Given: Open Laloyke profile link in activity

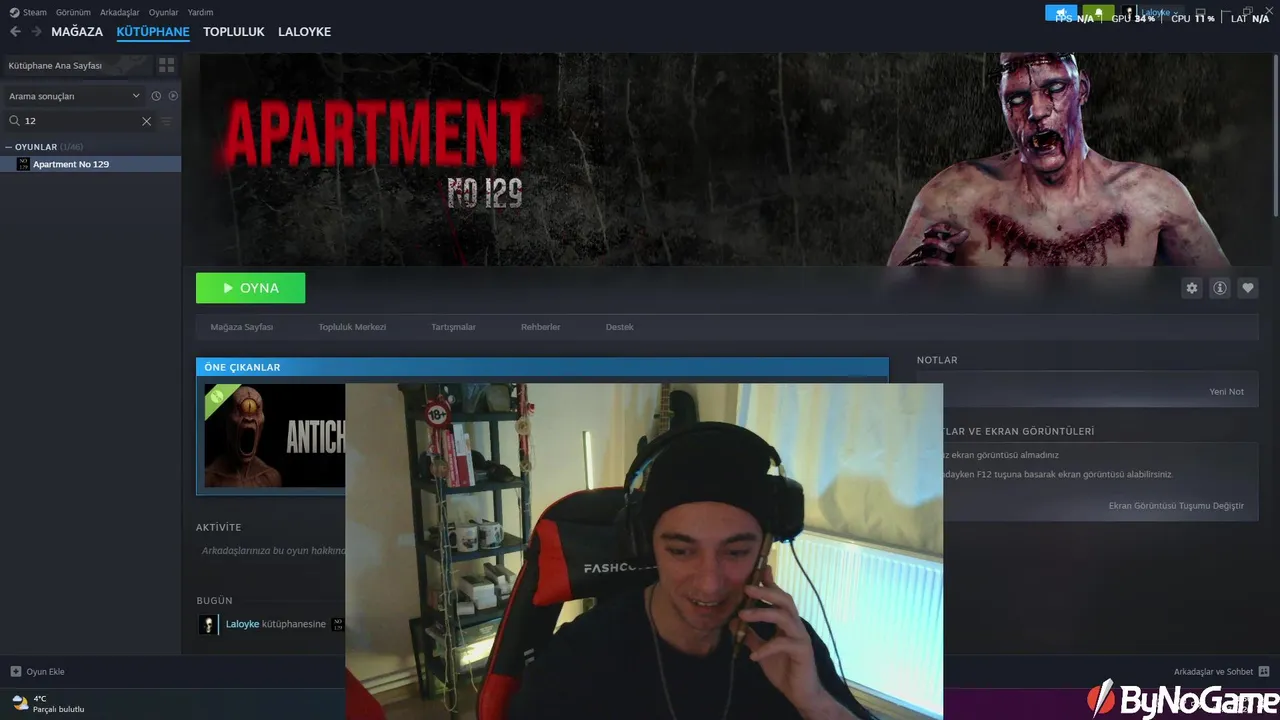Looking at the screenshot, I should [x=242, y=624].
